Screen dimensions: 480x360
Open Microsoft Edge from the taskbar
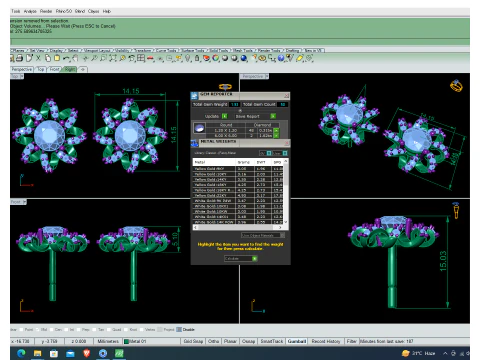21,353
